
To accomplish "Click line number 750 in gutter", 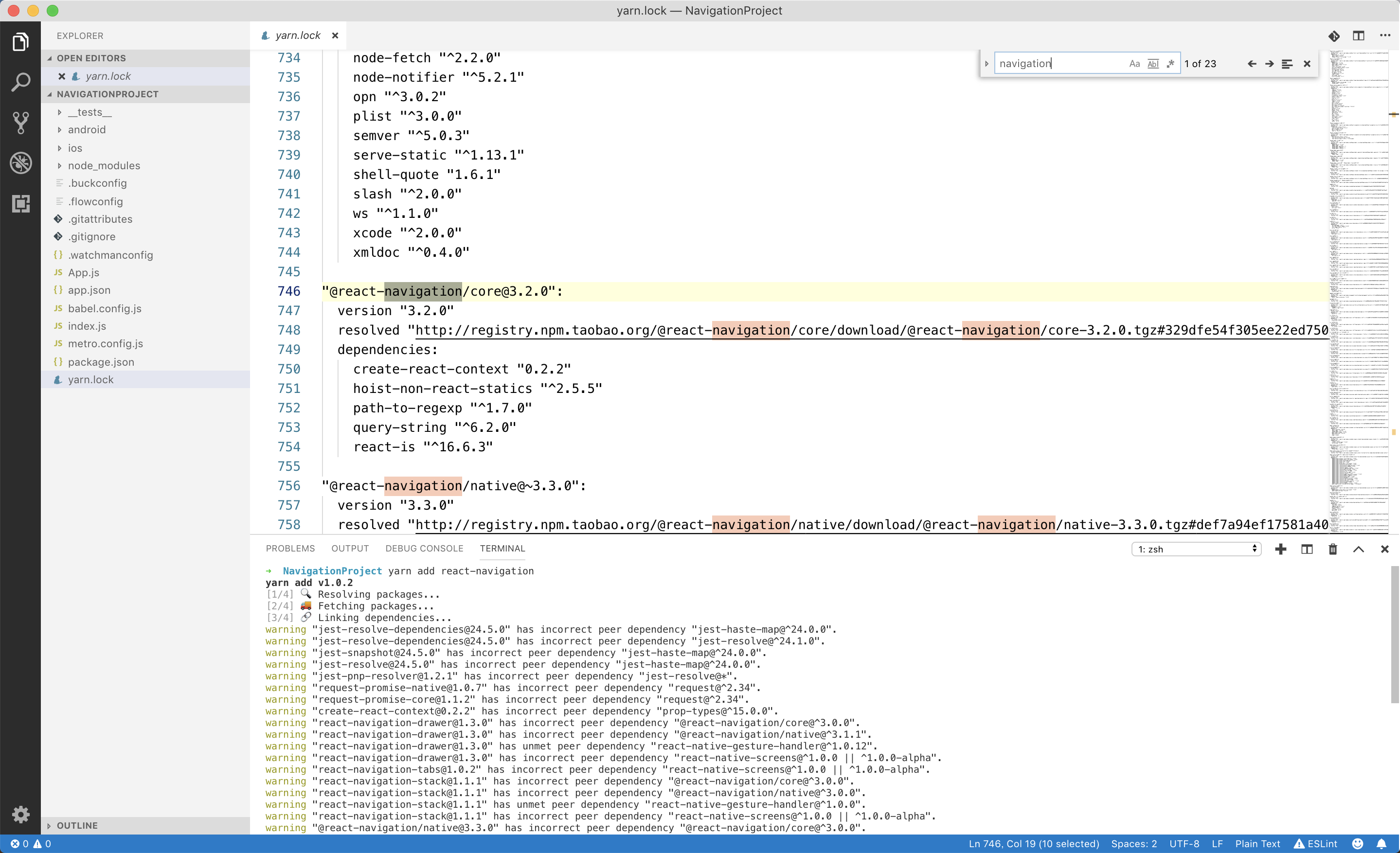I will (x=288, y=369).
